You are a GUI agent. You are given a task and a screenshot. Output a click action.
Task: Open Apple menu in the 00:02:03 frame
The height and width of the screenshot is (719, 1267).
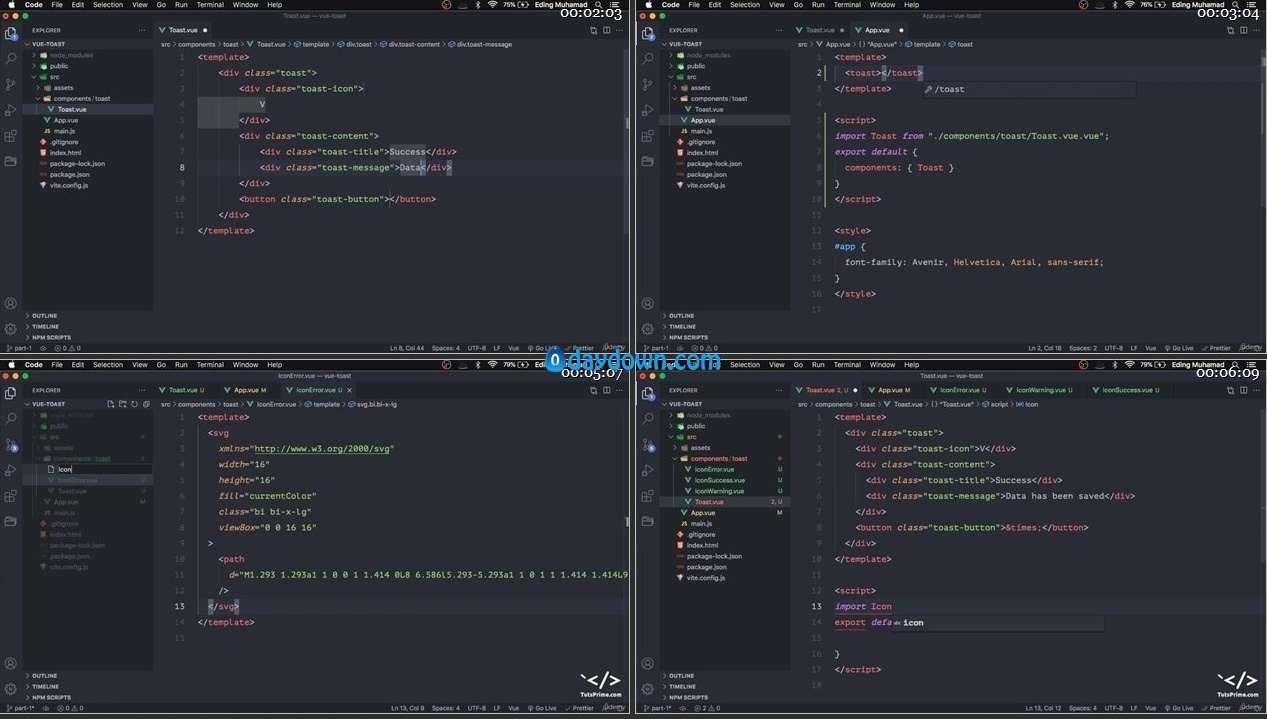point(9,5)
